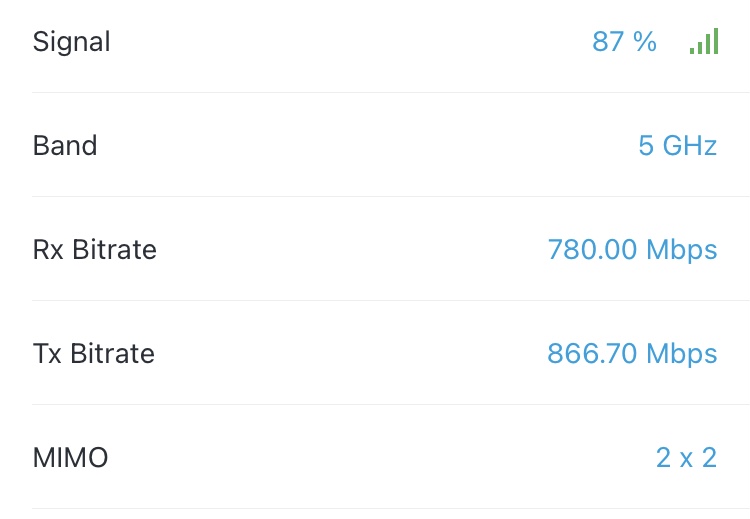The width and height of the screenshot is (750, 519).
Task: Tap the GHz unit in the Band row
Action: [690, 145]
